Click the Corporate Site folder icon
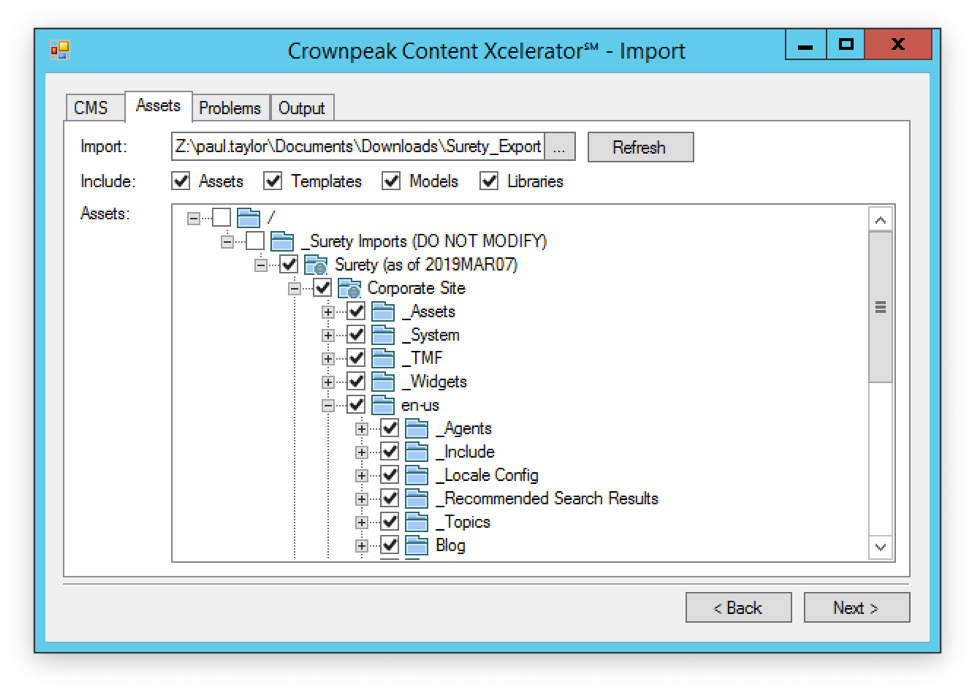 349,288
